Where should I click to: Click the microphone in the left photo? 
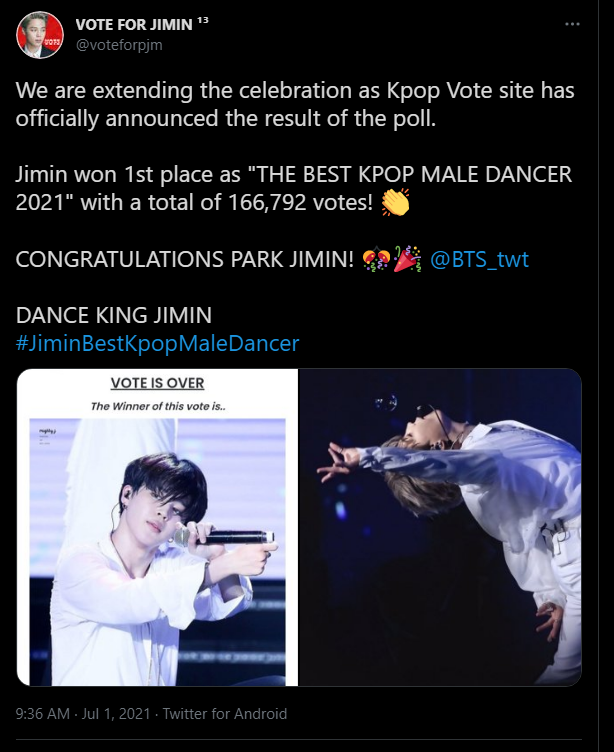223,537
